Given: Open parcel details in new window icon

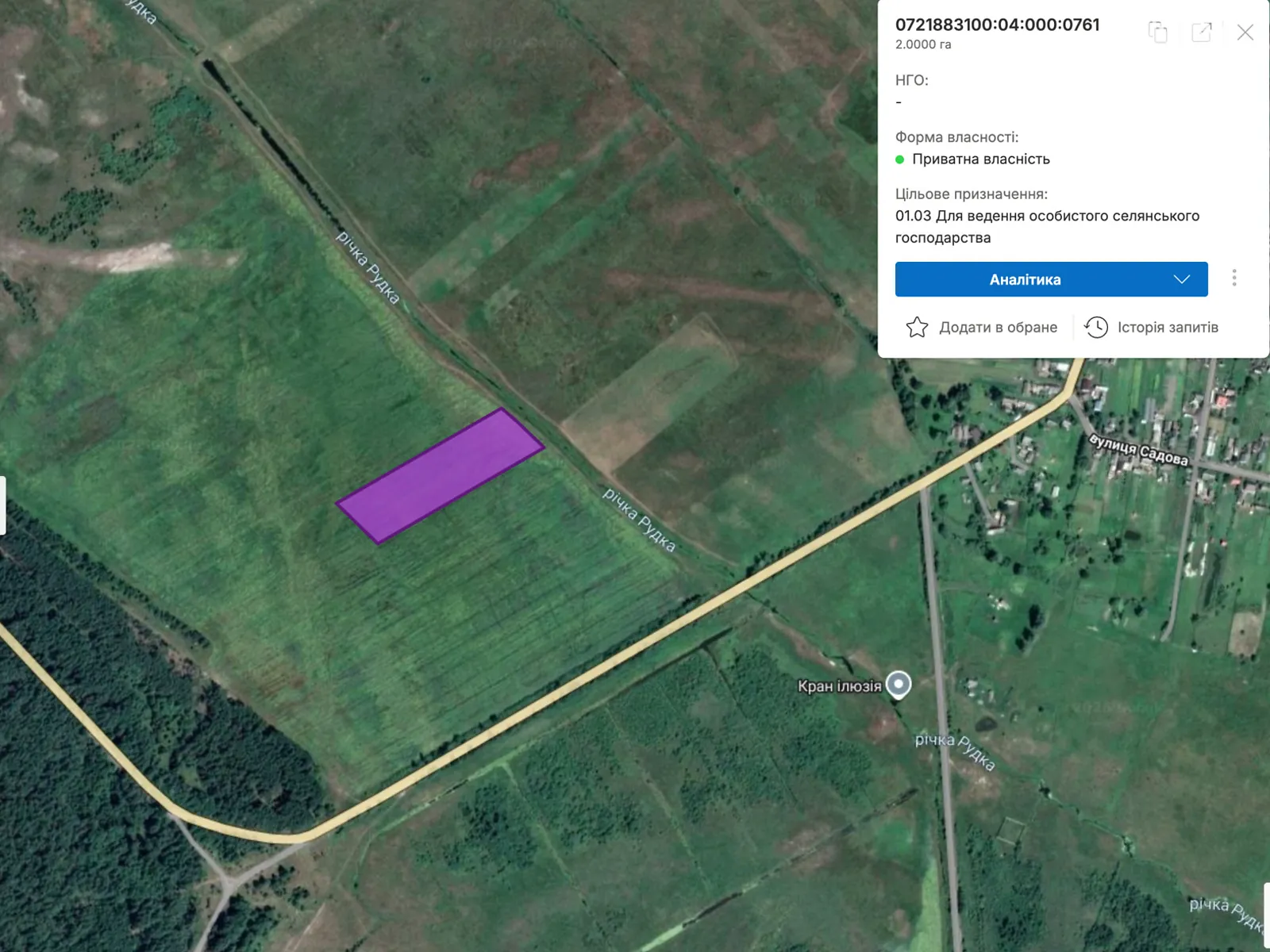Looking at the screenshot, I should point(1202,32).
